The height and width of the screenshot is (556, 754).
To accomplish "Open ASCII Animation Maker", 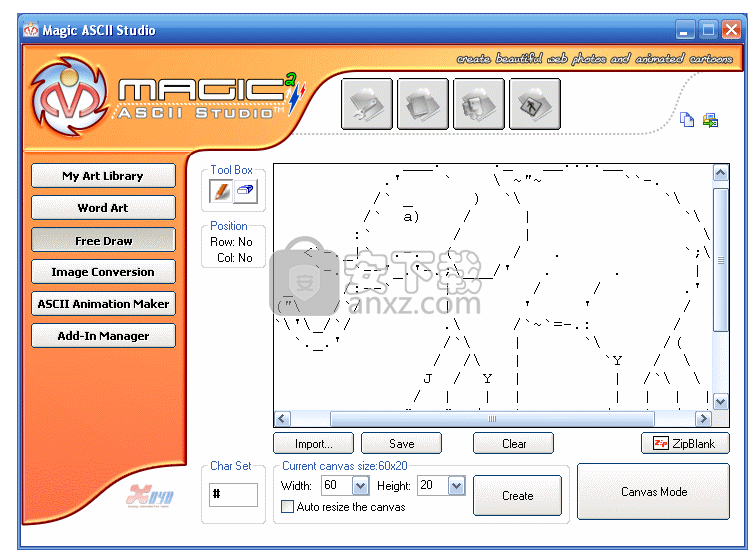I will coord(103,304).
